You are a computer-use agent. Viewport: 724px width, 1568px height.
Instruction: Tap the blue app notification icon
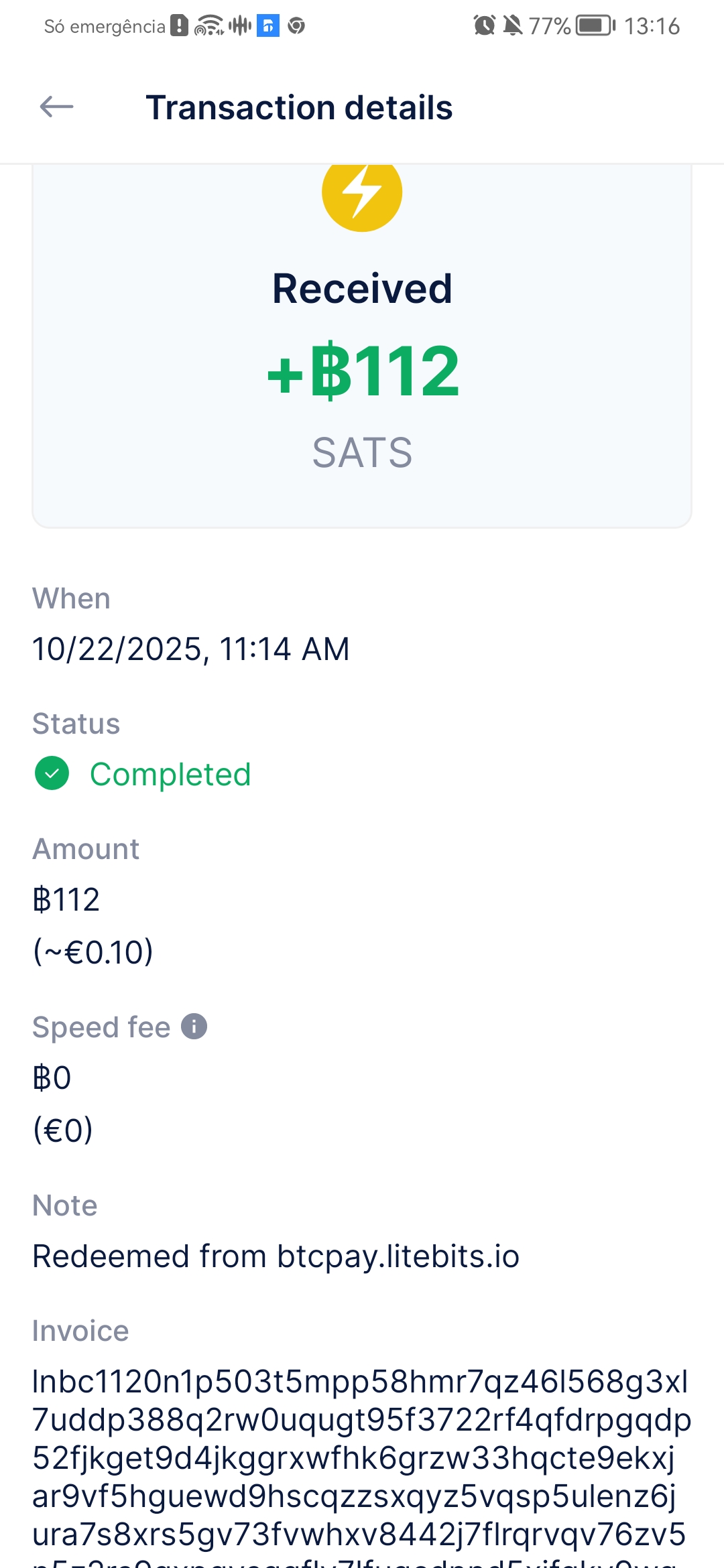point(268,25)
